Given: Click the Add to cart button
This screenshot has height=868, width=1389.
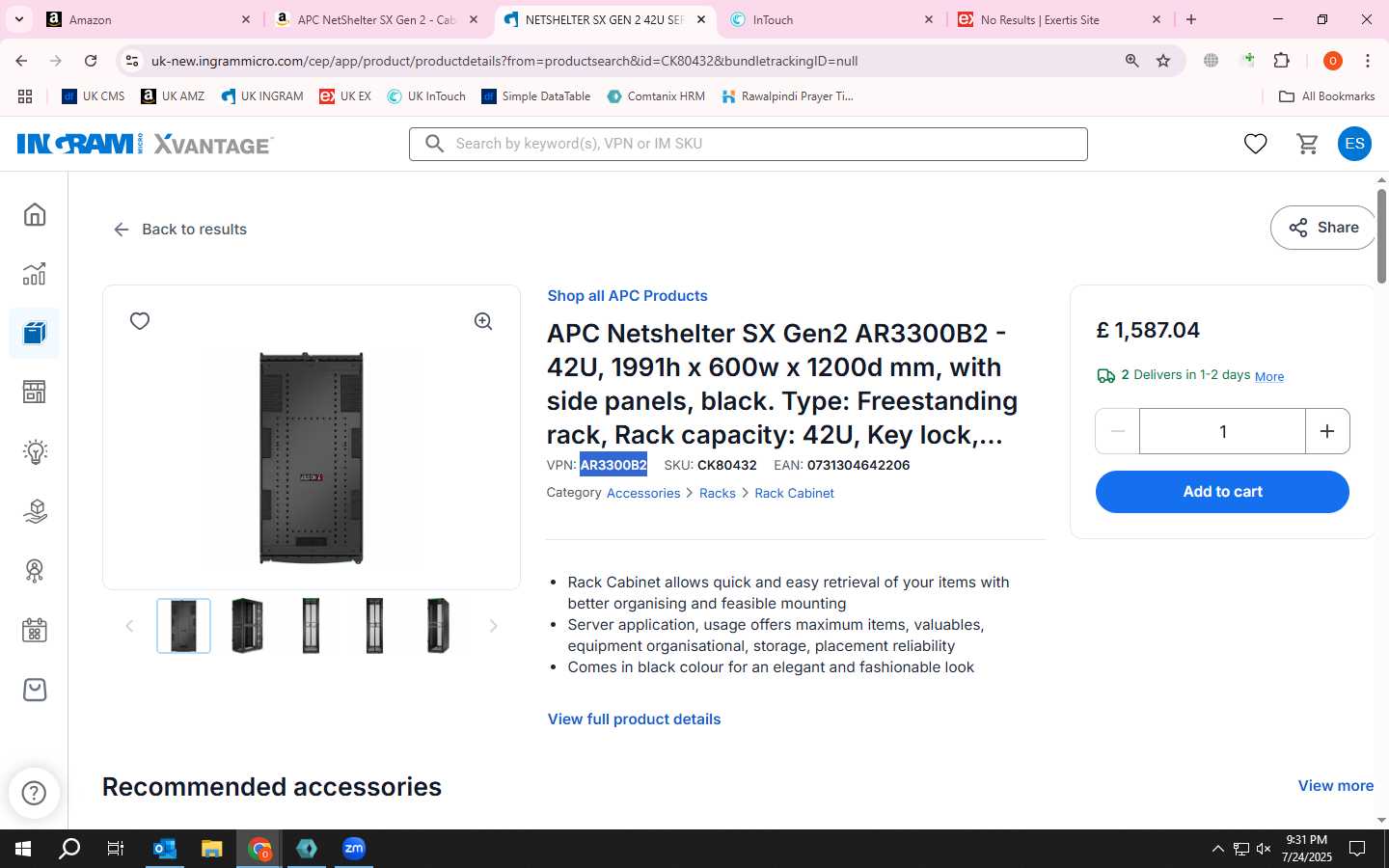Looking at the screenshot, I should click(1222, 492).
